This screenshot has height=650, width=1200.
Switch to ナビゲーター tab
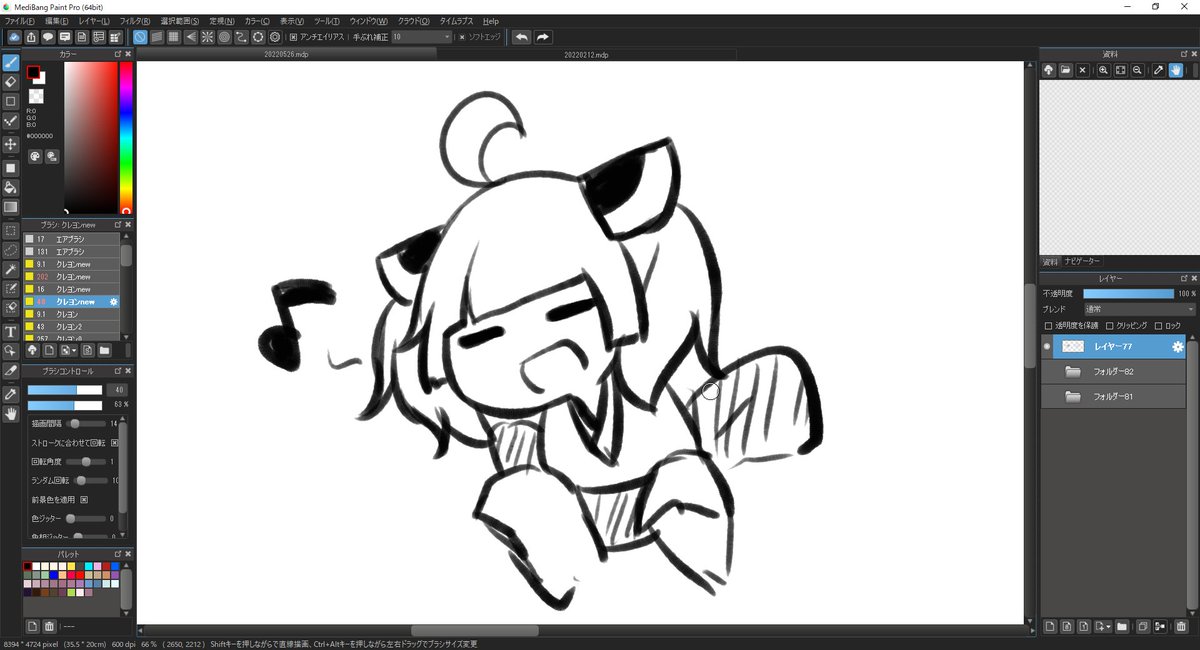(1081, 260)
